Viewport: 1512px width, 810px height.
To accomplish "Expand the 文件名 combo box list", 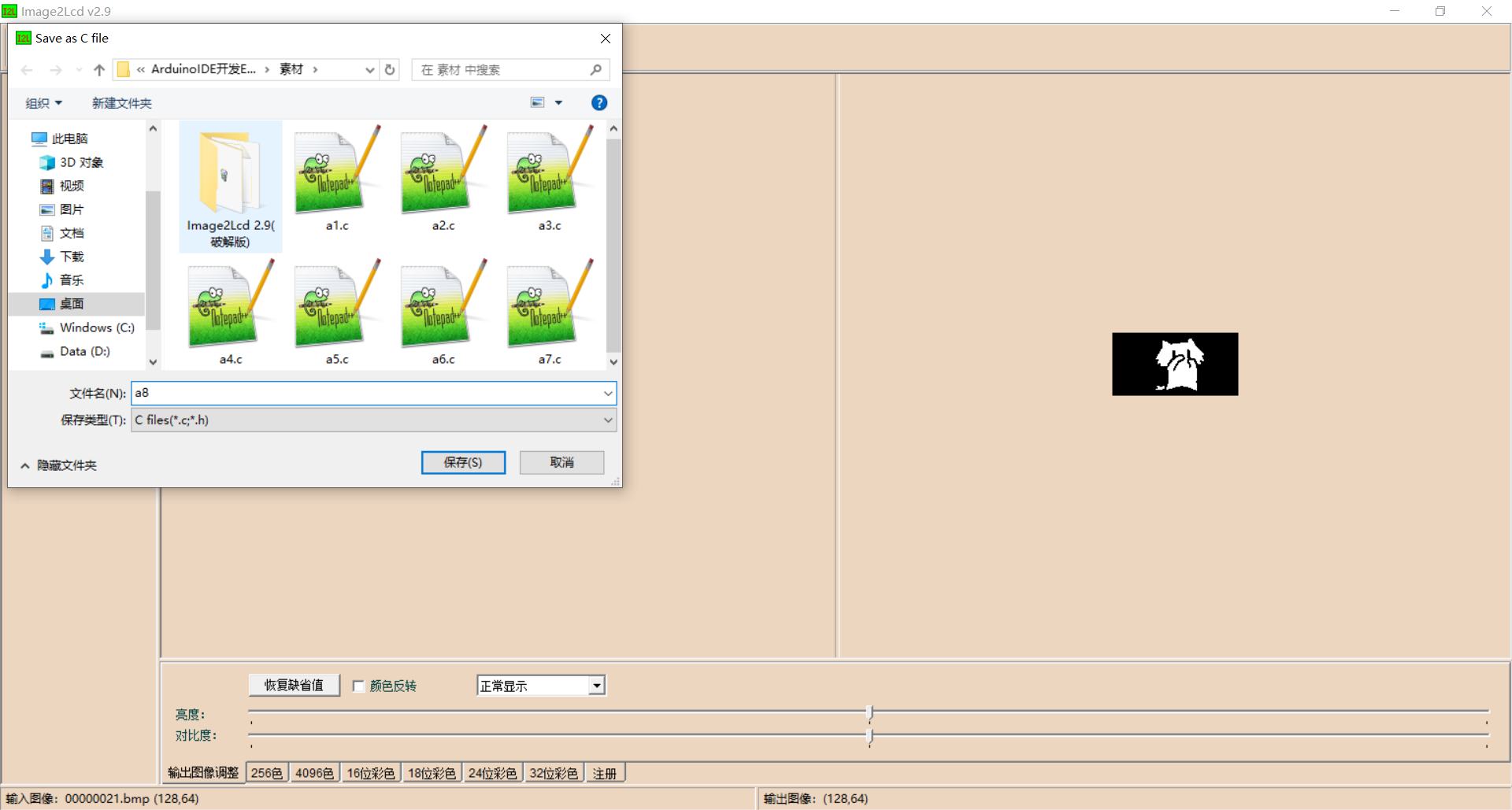I will click(x=608, y=394).
